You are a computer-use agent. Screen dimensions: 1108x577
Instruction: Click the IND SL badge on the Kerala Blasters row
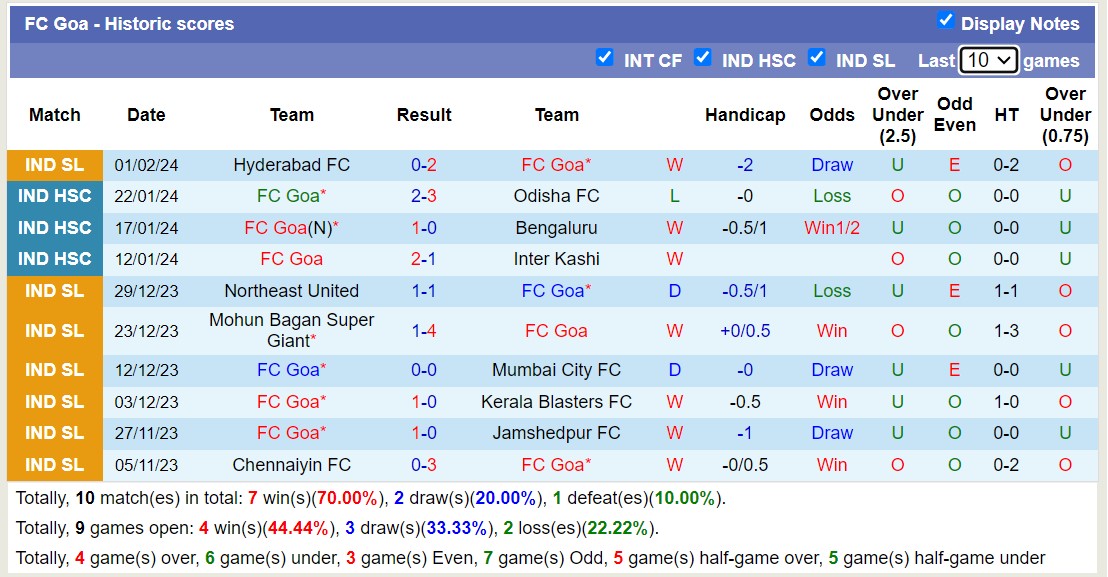(x=55, y=402)
